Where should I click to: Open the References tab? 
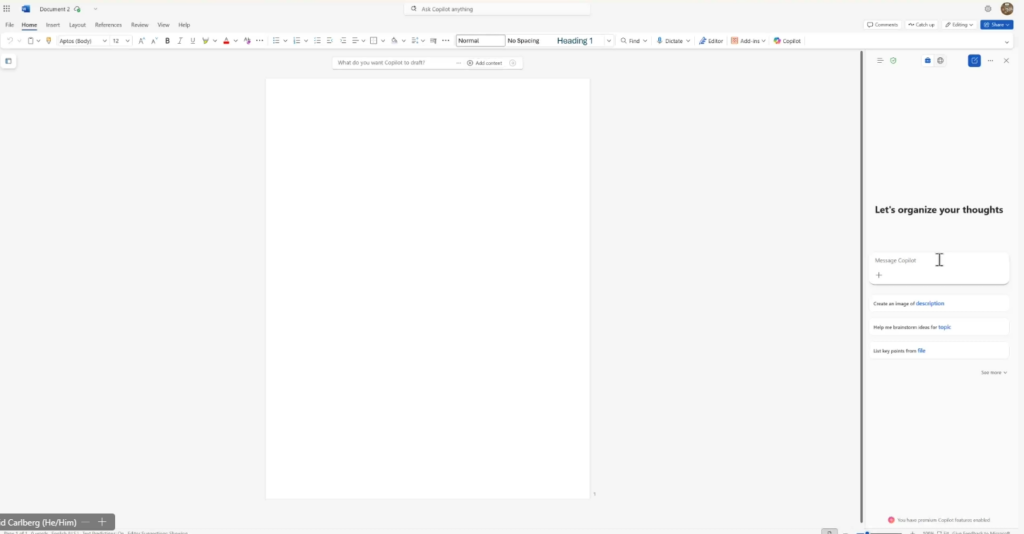tap(108, 24)
